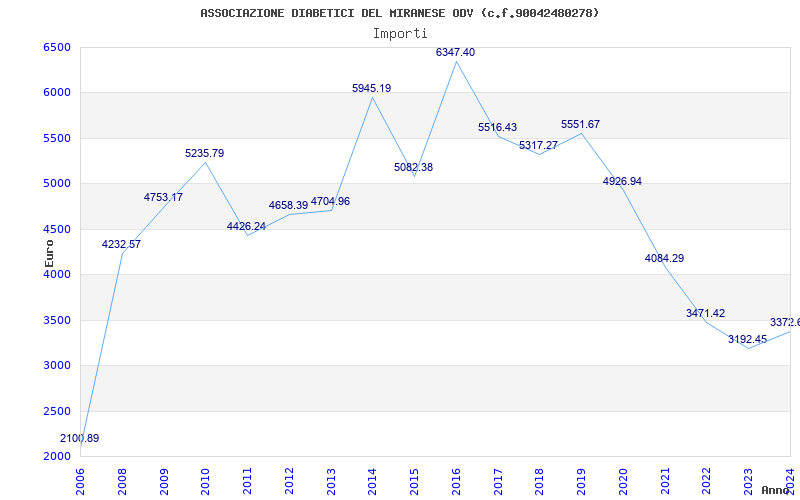Select the 4926.94 data label
This screenshot has width=800, height=500.
622,181
